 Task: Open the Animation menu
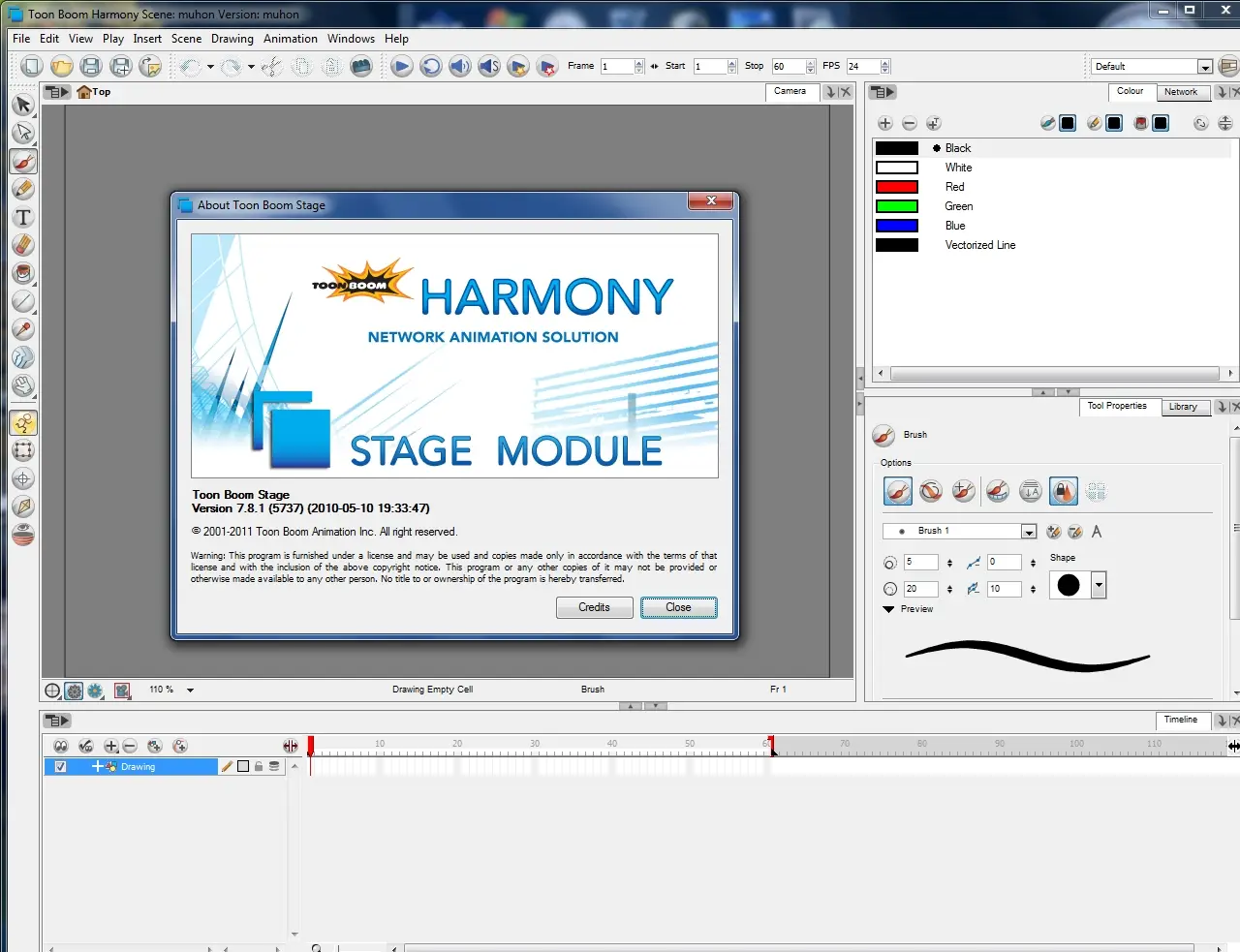tap(291, 39)
